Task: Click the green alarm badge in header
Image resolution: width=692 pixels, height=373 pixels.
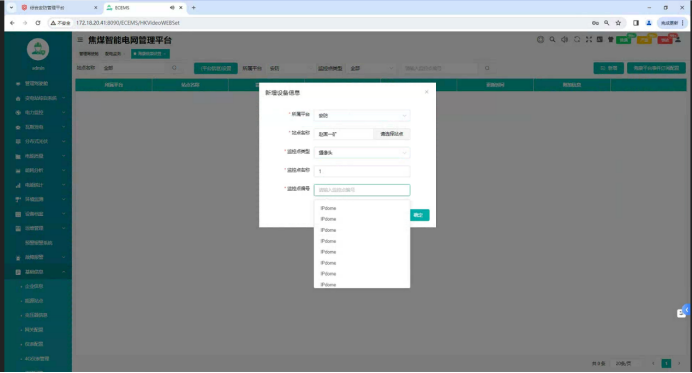Action: (624, 40)
